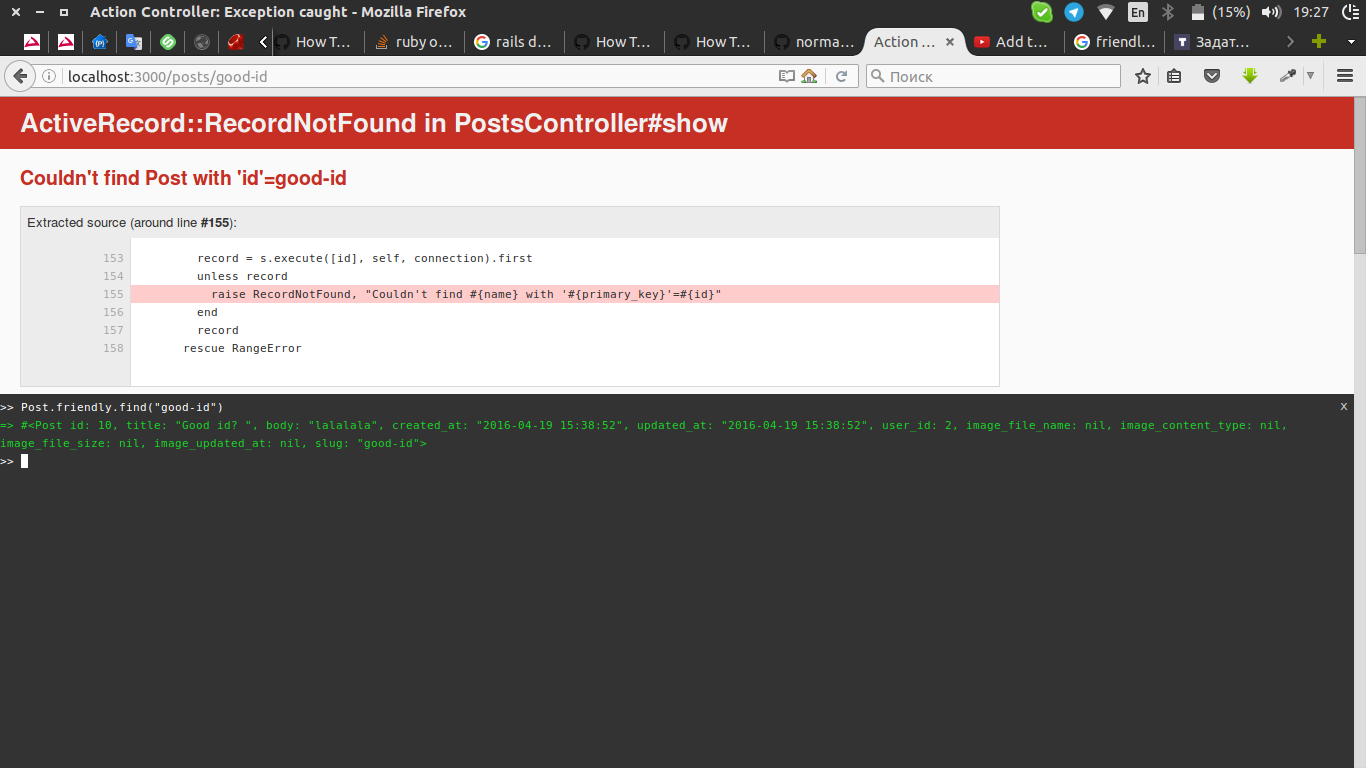Click the "Couldn't find Post with 'id'=good-id" heading
The height and width of the screenshot is (768, 1366).
pos(183,178)
